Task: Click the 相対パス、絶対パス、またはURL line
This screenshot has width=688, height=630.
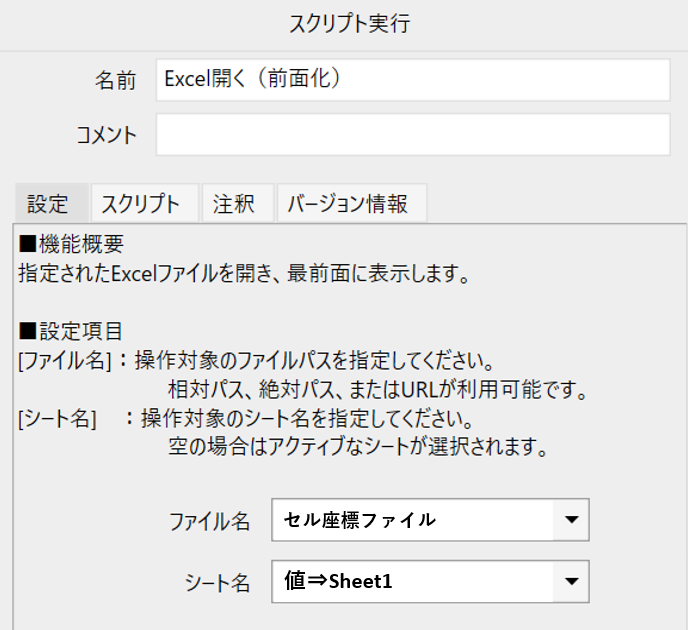Action: [377, 389]
